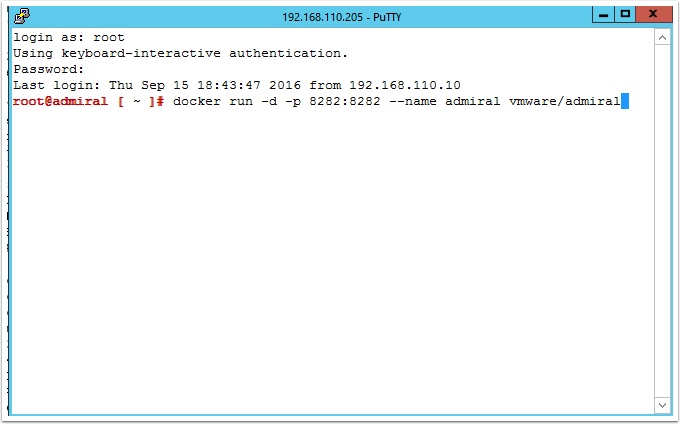Click 'Using keyboard-interactive authentication.' line
Screen dimensions: 680x424
click(x=180, y=53)
